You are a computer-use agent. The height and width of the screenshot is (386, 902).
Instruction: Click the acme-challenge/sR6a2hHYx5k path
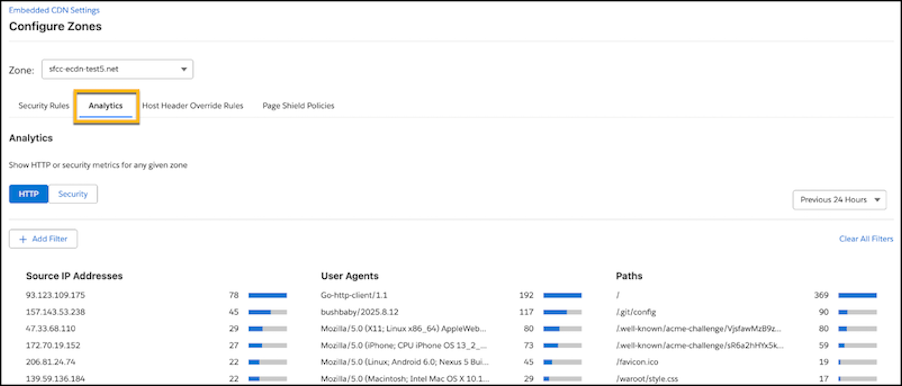click(x=700, y=345)
